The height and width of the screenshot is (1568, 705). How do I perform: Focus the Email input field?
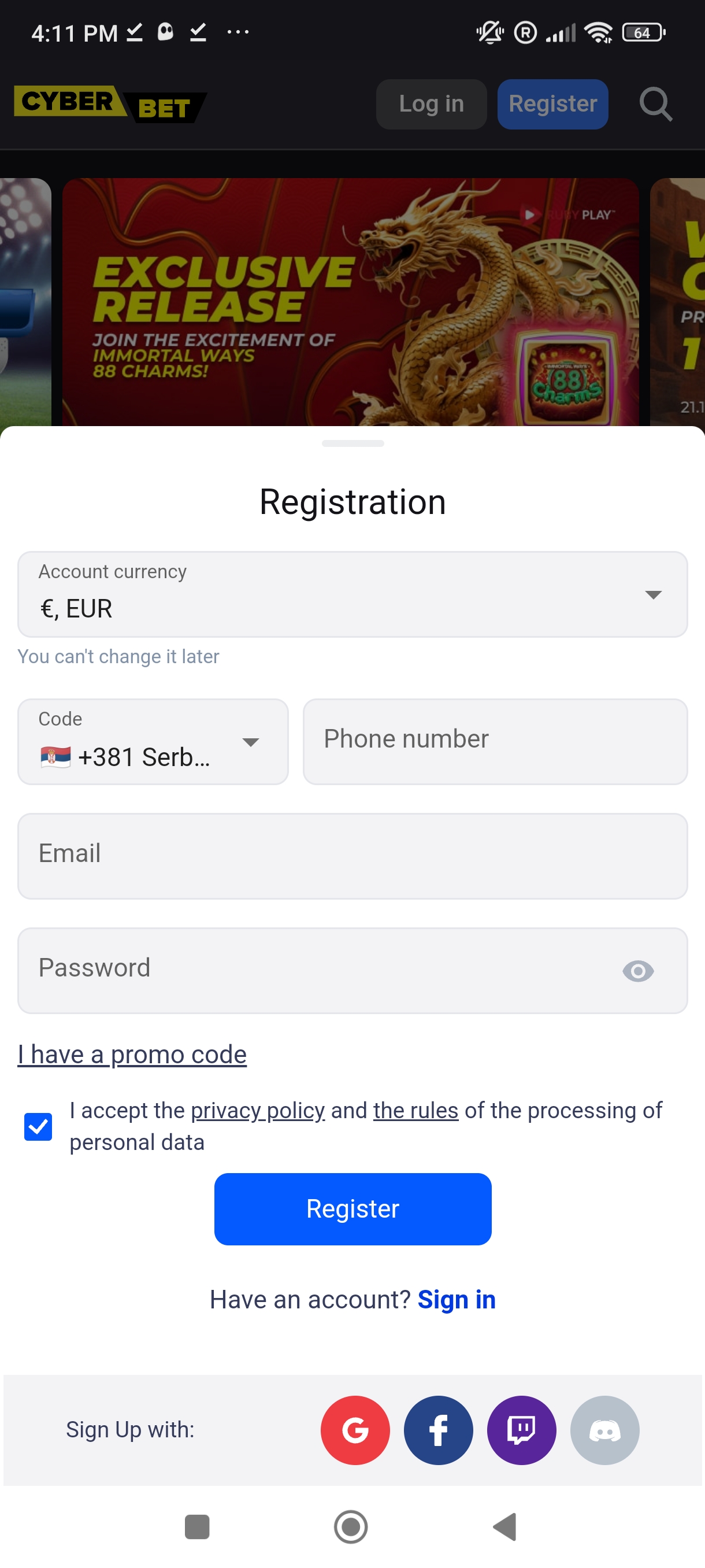pyautogui.click(x=353, y=855)
